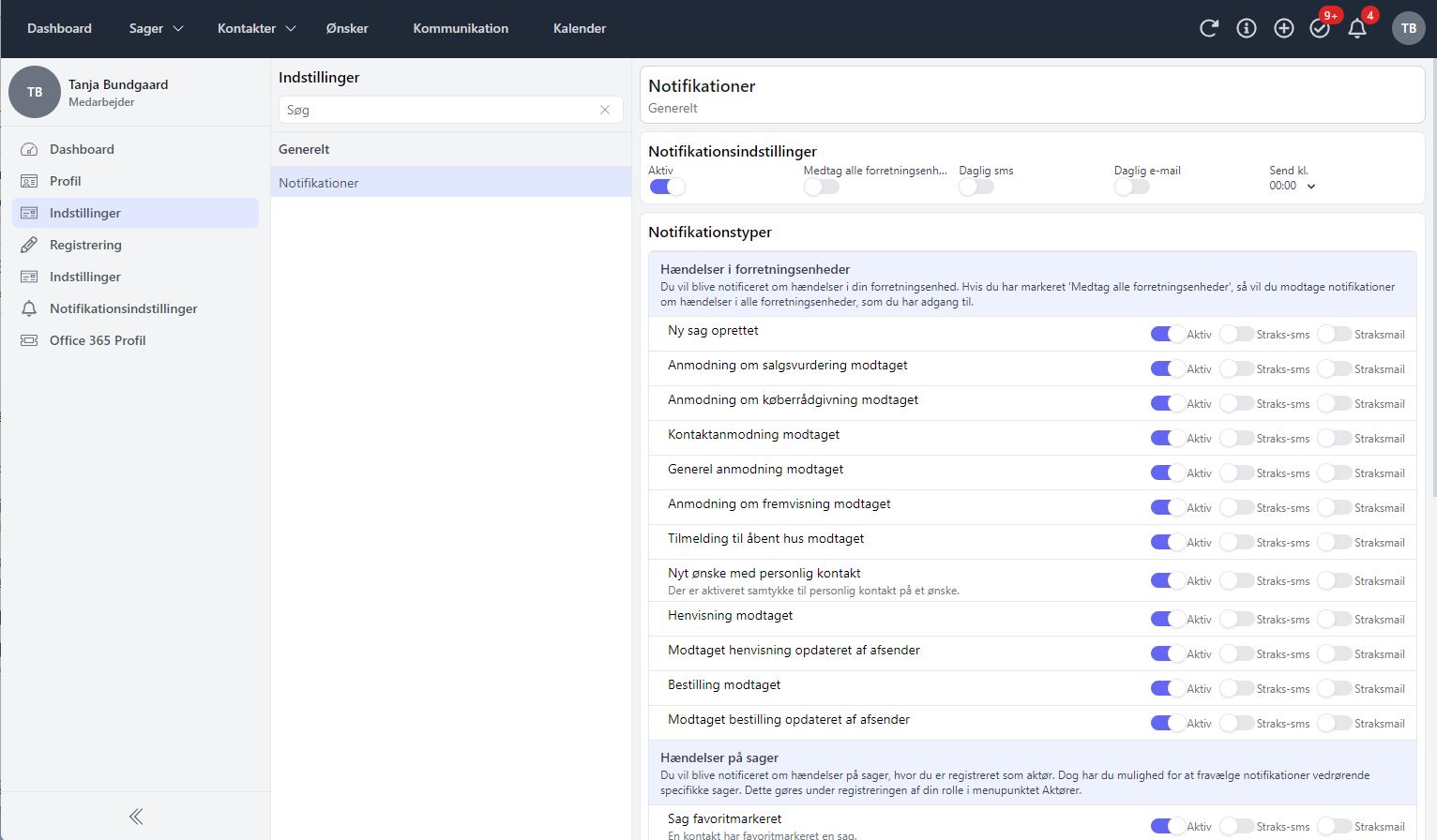Open the tasks checkmark icon with 9+ badge
Screen dimensions: 1437x840
1320,28
